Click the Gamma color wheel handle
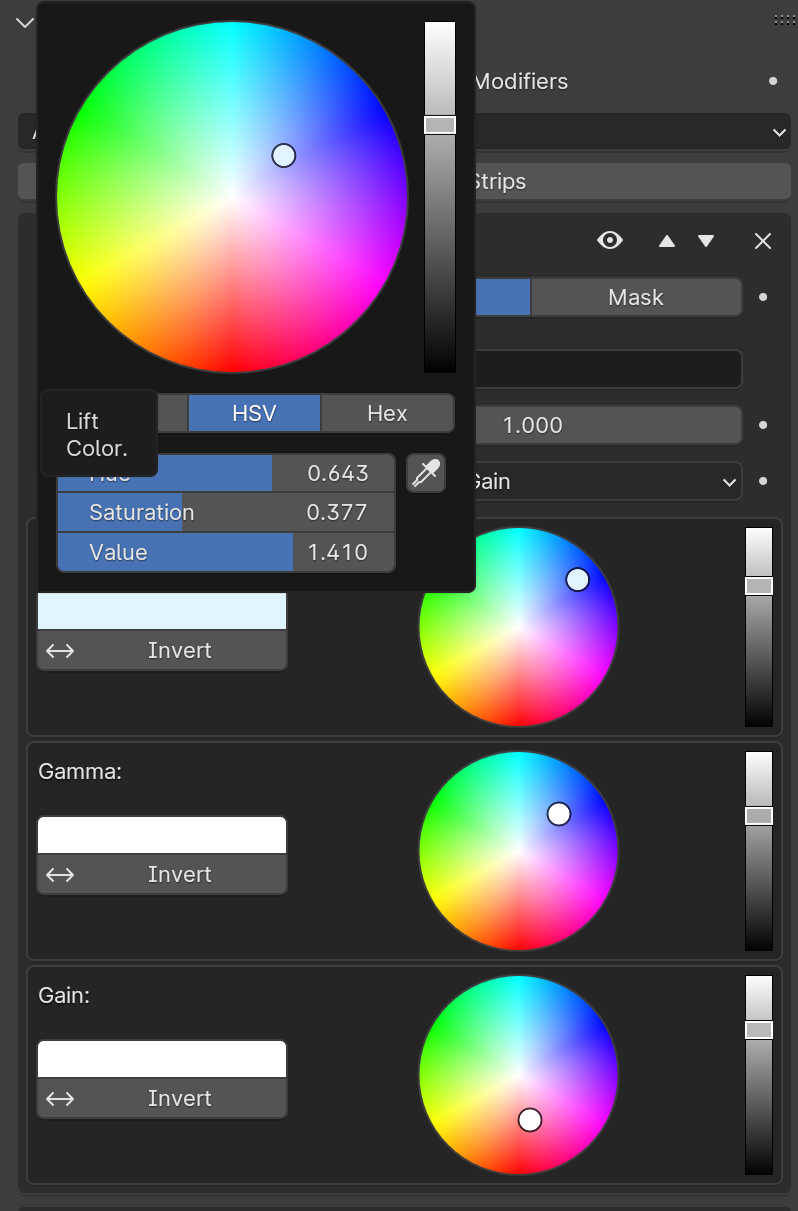This screenshot has height=1211, width=798. [559, 814]
